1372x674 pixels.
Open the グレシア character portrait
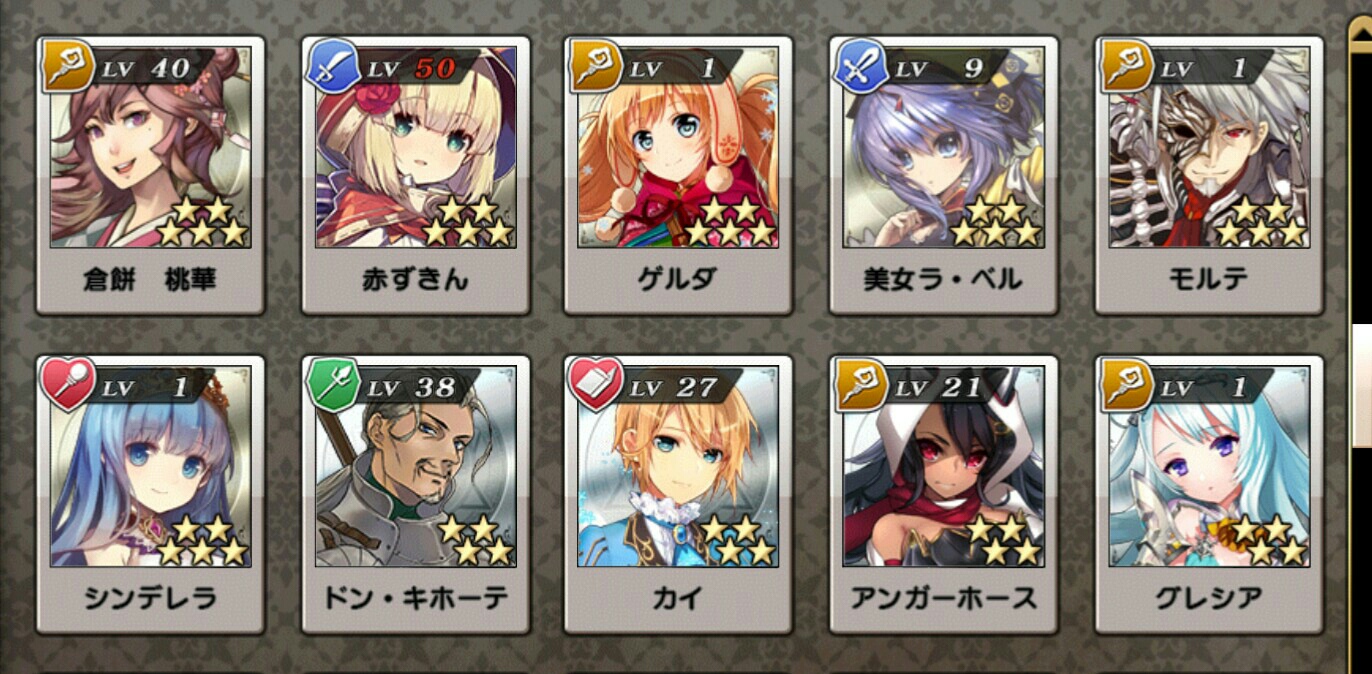pyautogui.click(x=1208, y=466)
